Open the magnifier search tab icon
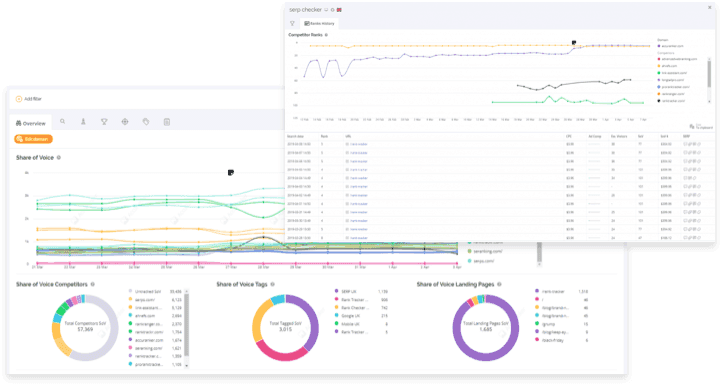Viewport: 722px width, 385px height. [63, 122]
